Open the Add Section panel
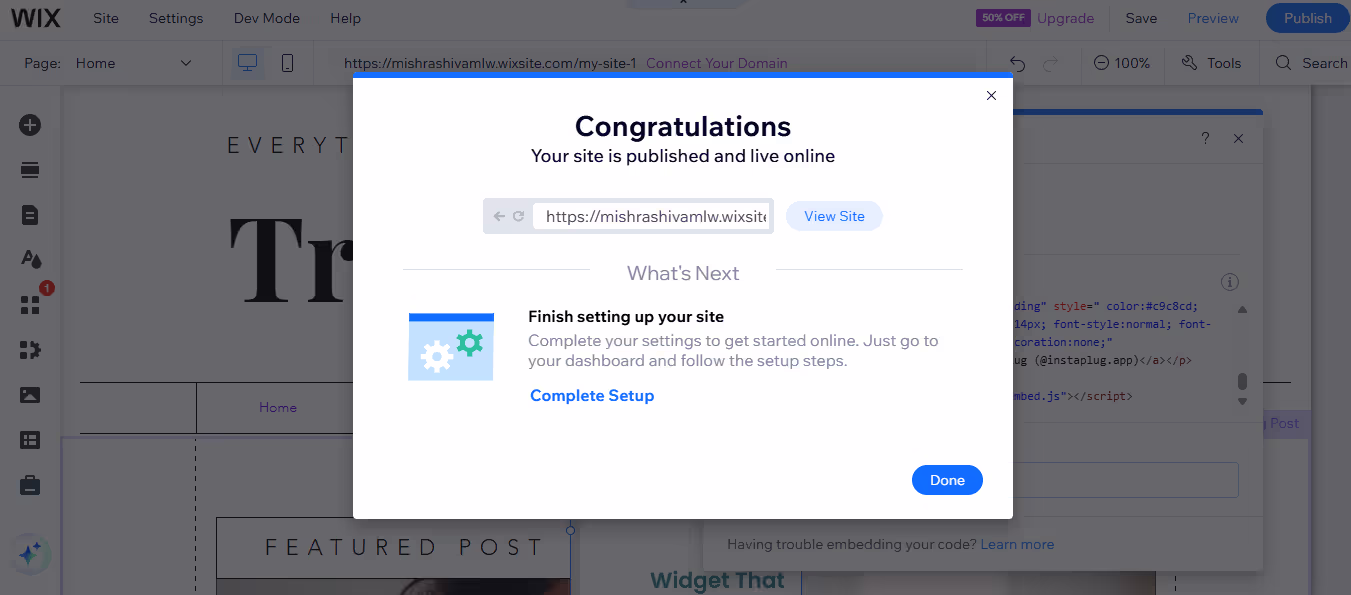 pyautogui.click(x=30, y=170)
